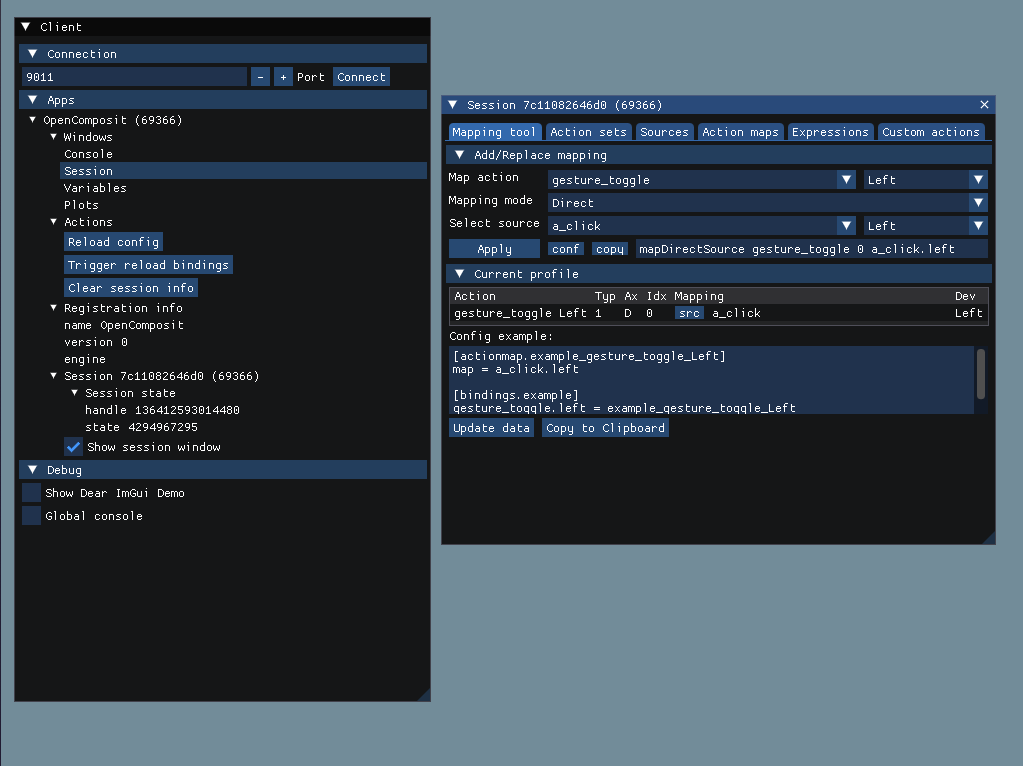The image size is (1023, 766).
Task: Collapse the Current profile section
Action: click(459, 273)
